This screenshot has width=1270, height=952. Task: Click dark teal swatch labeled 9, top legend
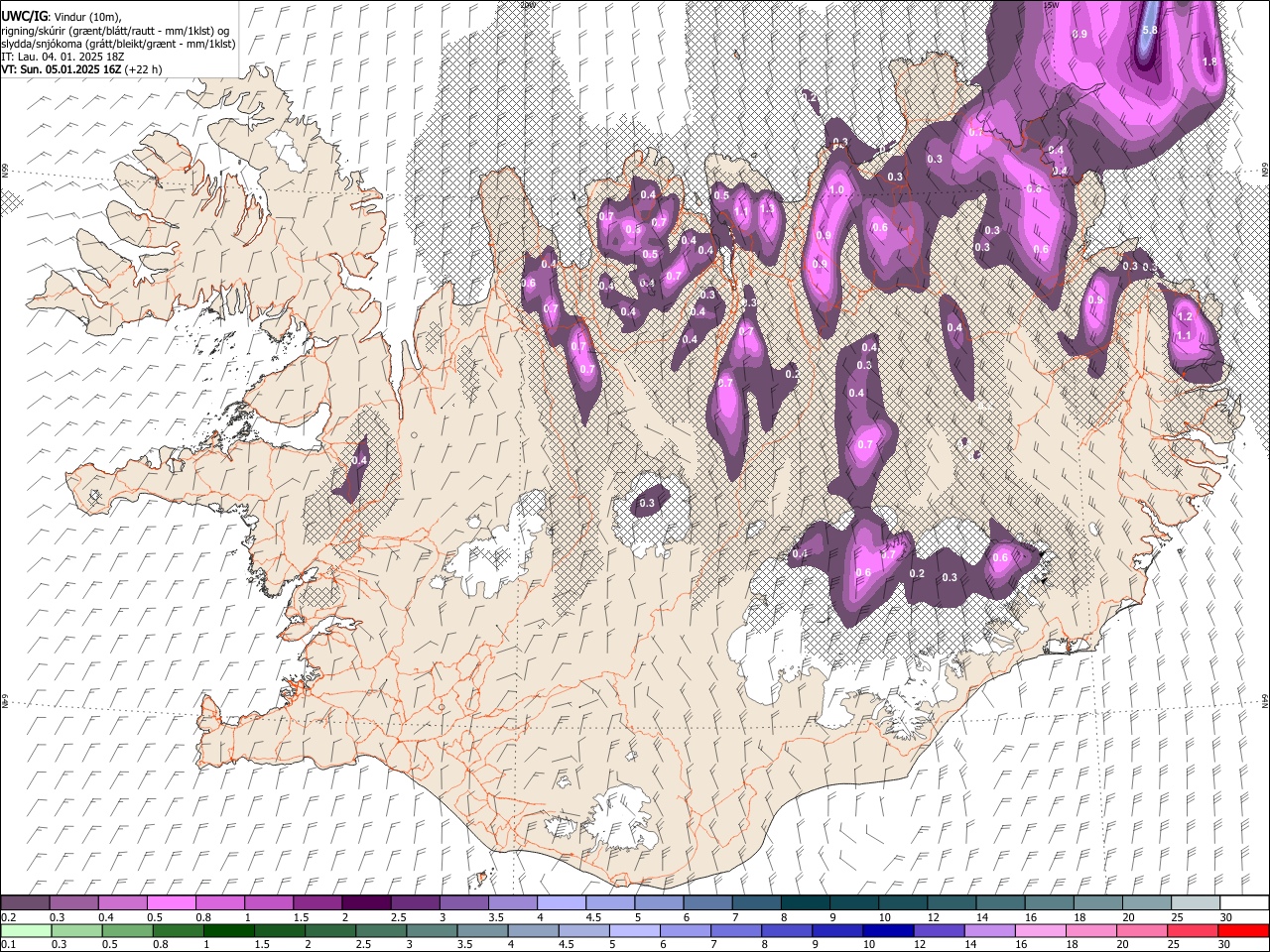tap(854, 903)
